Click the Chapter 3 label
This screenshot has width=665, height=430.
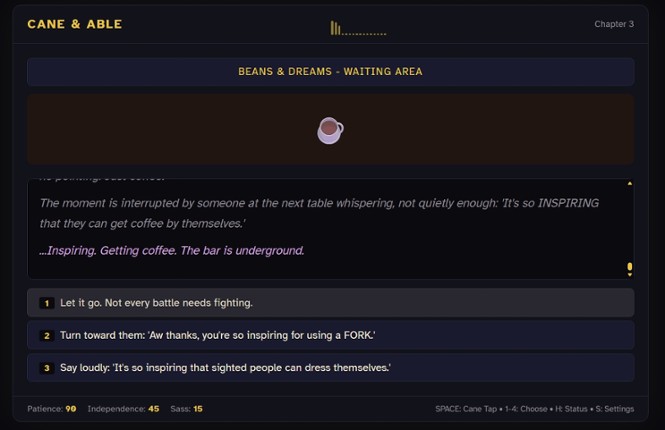tap(614, 24)
